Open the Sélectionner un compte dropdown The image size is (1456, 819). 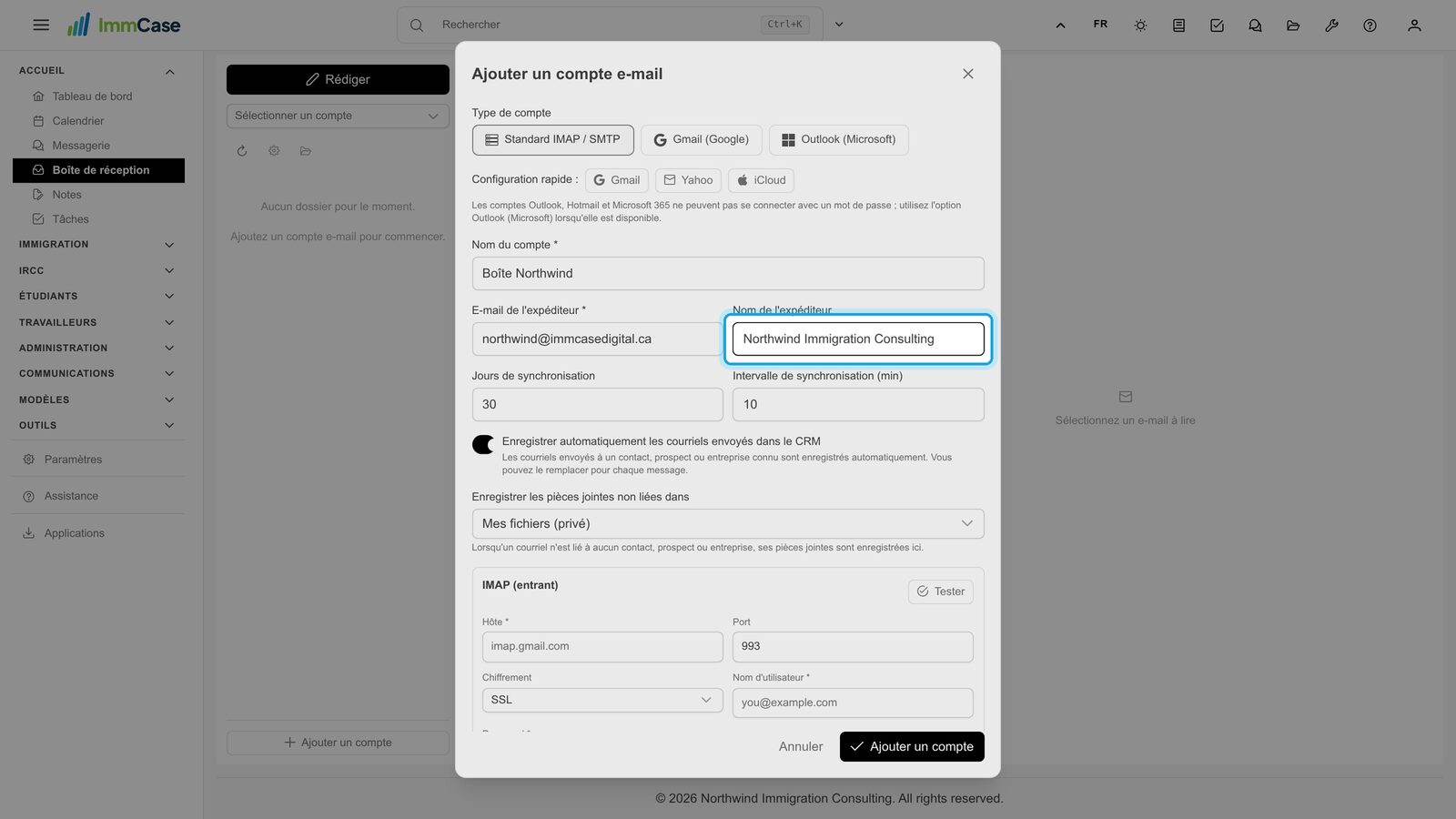pos(338,116)
